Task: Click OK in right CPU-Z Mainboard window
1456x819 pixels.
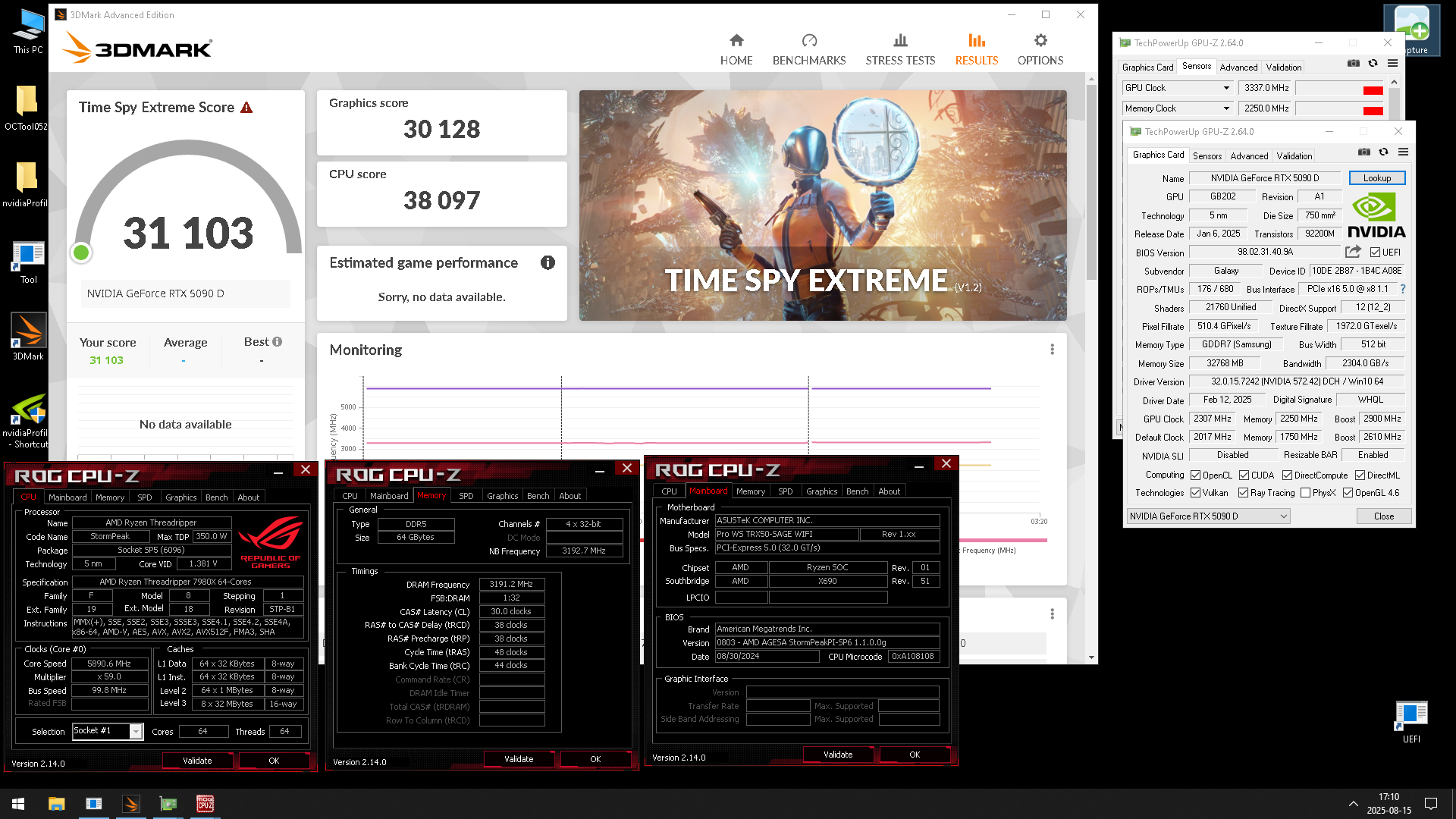Action: [x=915, y=755]
